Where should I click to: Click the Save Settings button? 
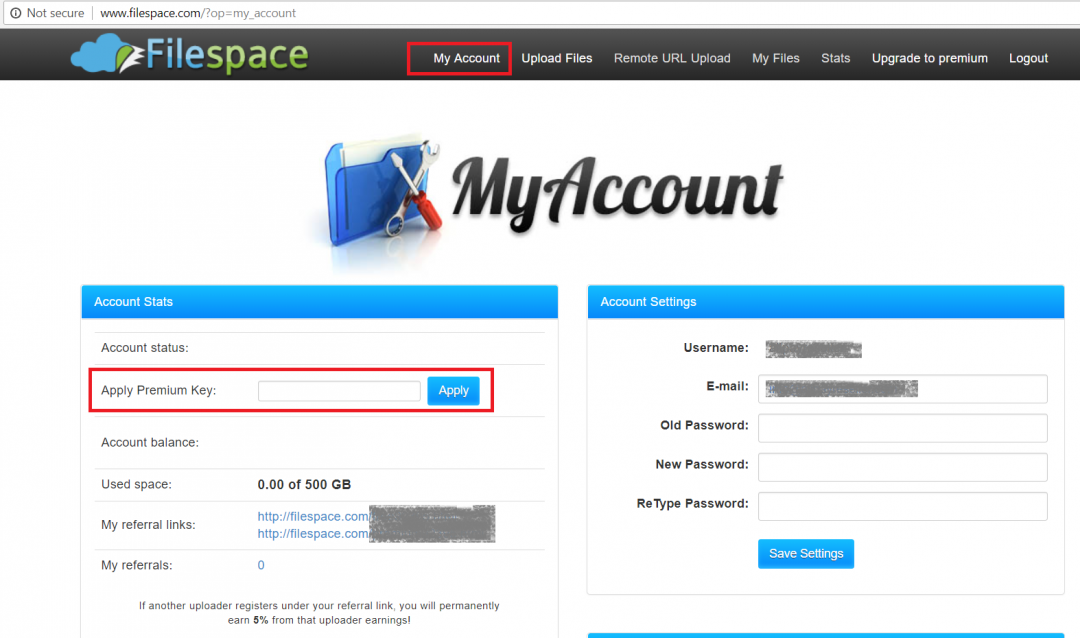[x=806, y=553]
